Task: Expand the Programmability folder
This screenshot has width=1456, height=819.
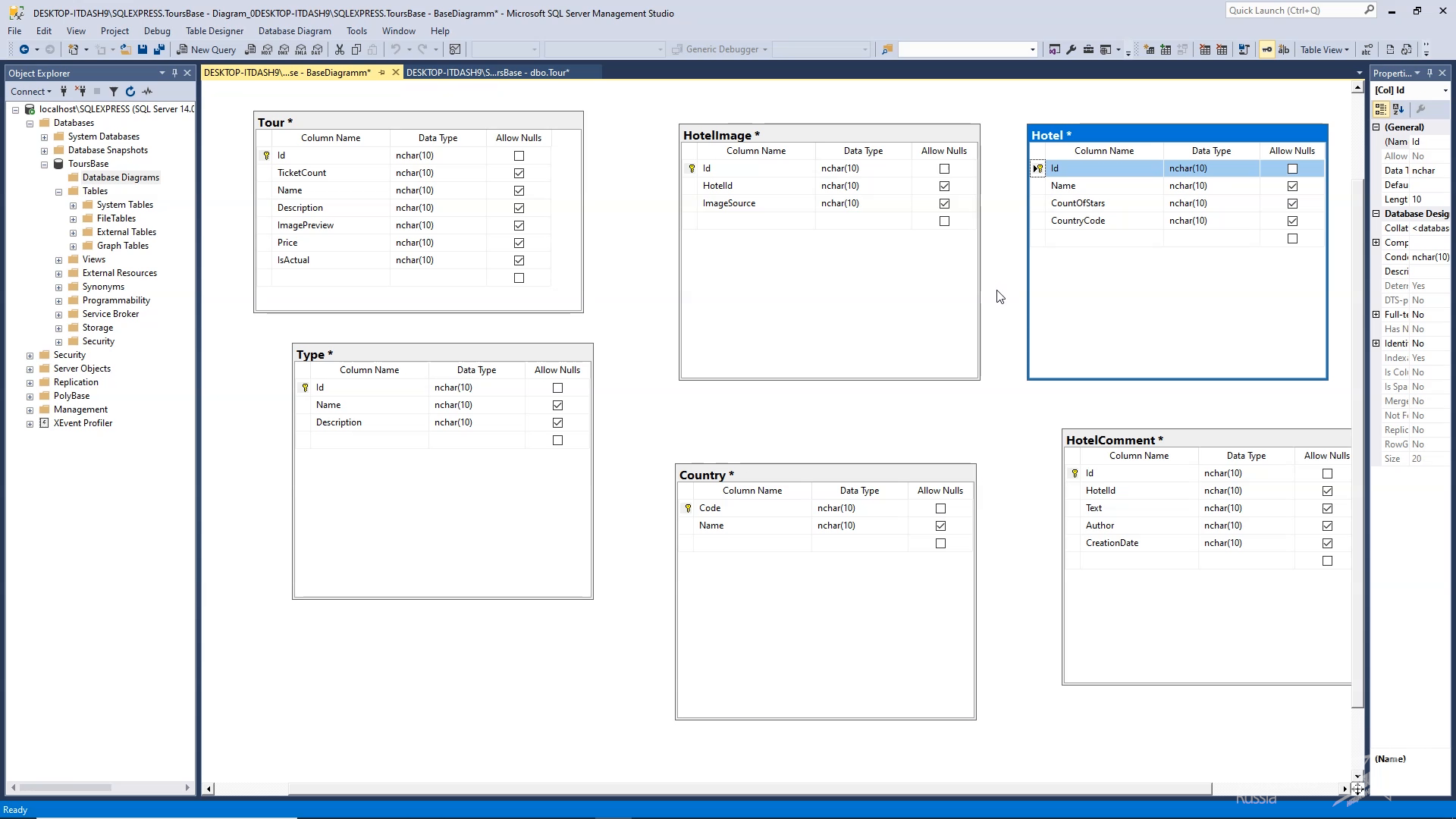Action: 58,300
